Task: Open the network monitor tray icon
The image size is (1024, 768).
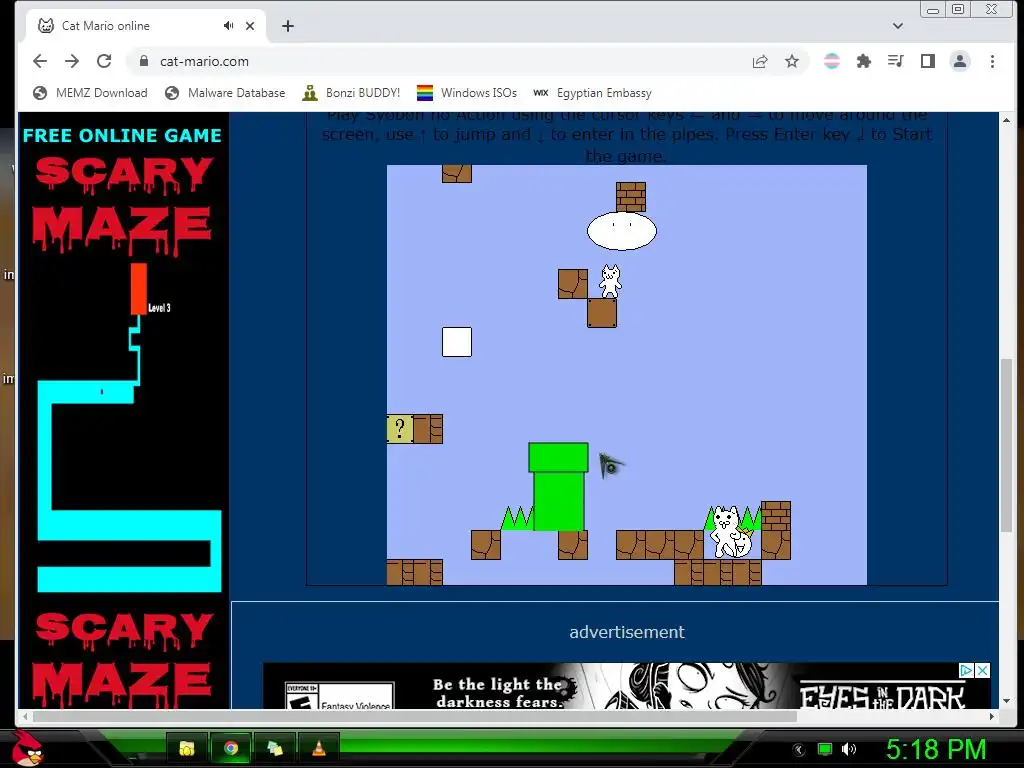Action: (825, 749)
